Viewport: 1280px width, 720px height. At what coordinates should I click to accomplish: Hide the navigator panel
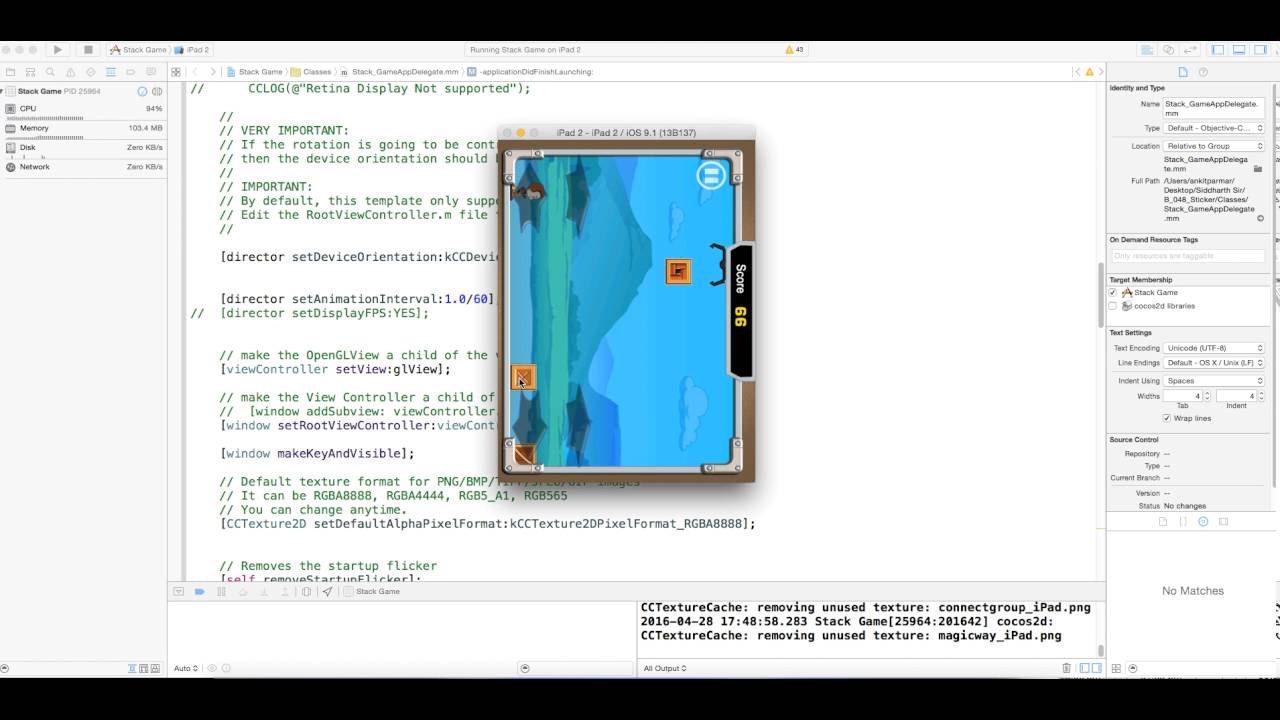(1218, 50)
